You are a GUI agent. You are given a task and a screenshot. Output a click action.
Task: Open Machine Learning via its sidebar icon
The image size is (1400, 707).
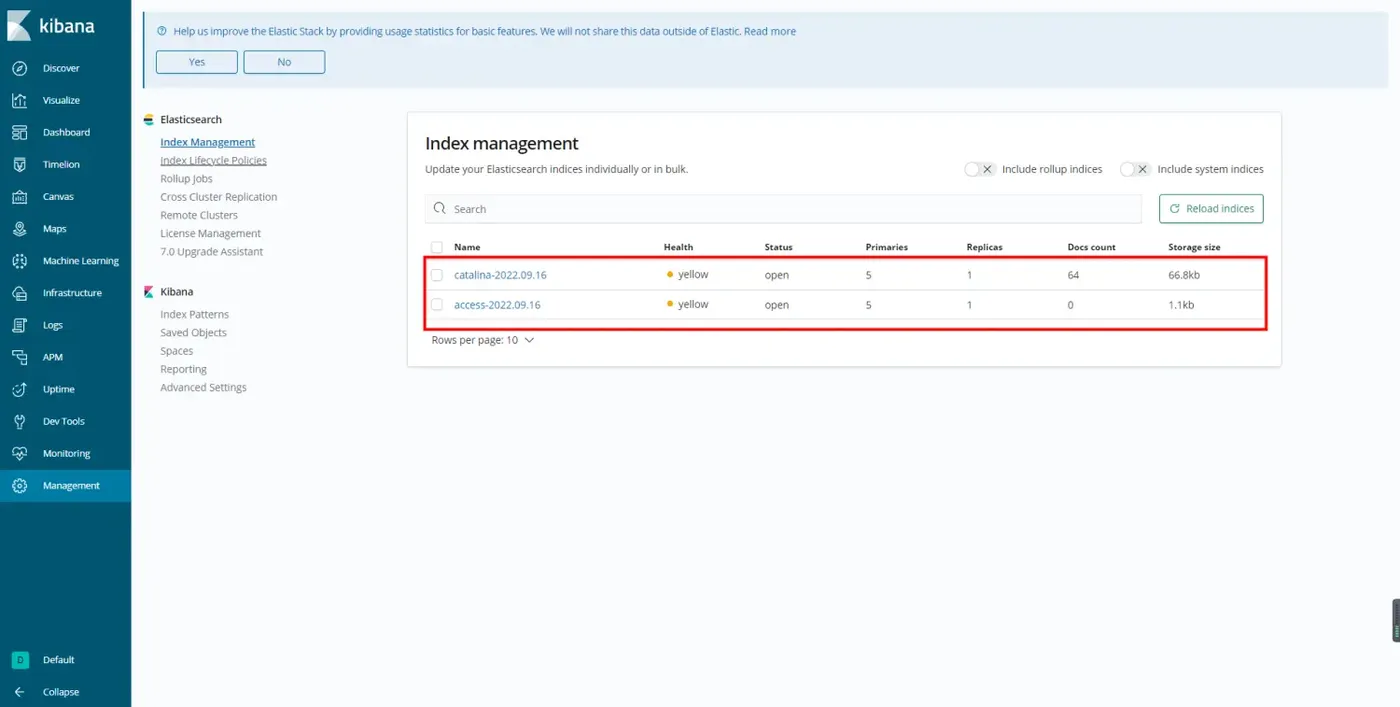coord(19,261)
